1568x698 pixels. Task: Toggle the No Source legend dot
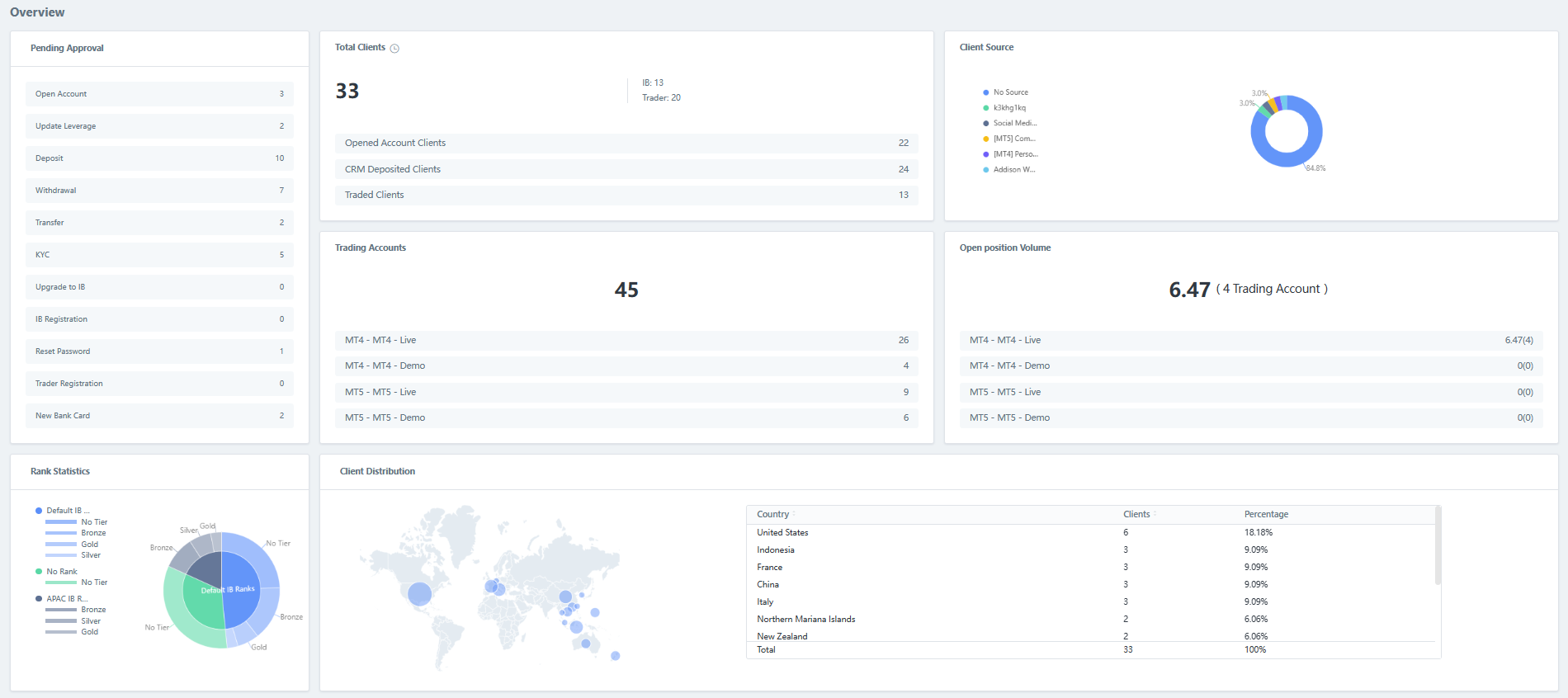pyautogui.click(x=985, y=92)
